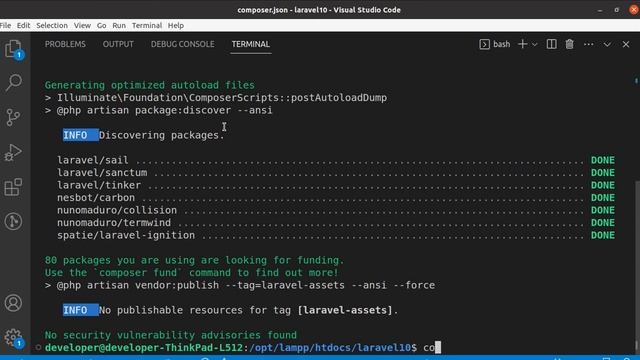Open the Run menu
640x360 pixels.
(x=119, y=25)
